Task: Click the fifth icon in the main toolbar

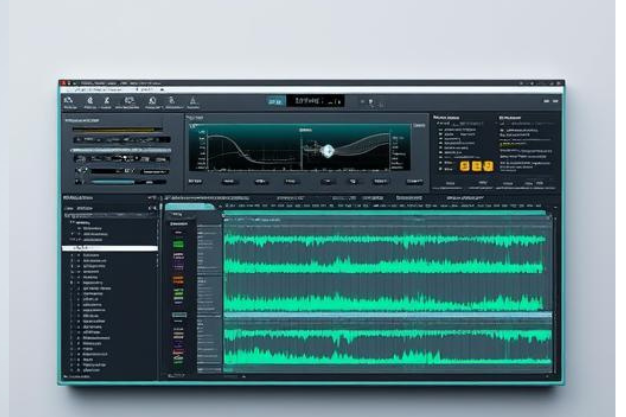Action: coord(152,100)
